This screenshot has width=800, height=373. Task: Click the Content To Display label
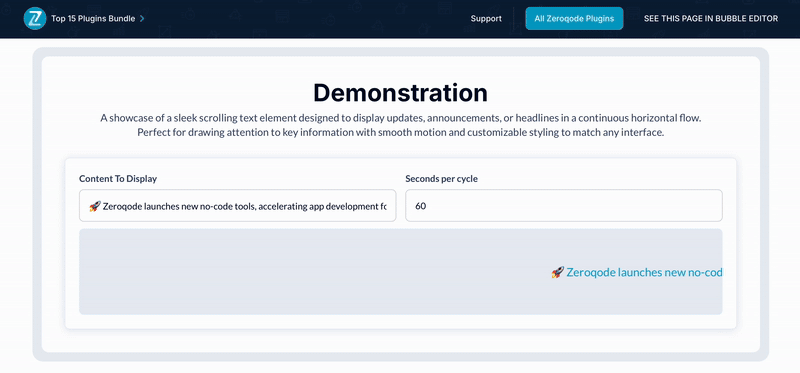[118, 179]
